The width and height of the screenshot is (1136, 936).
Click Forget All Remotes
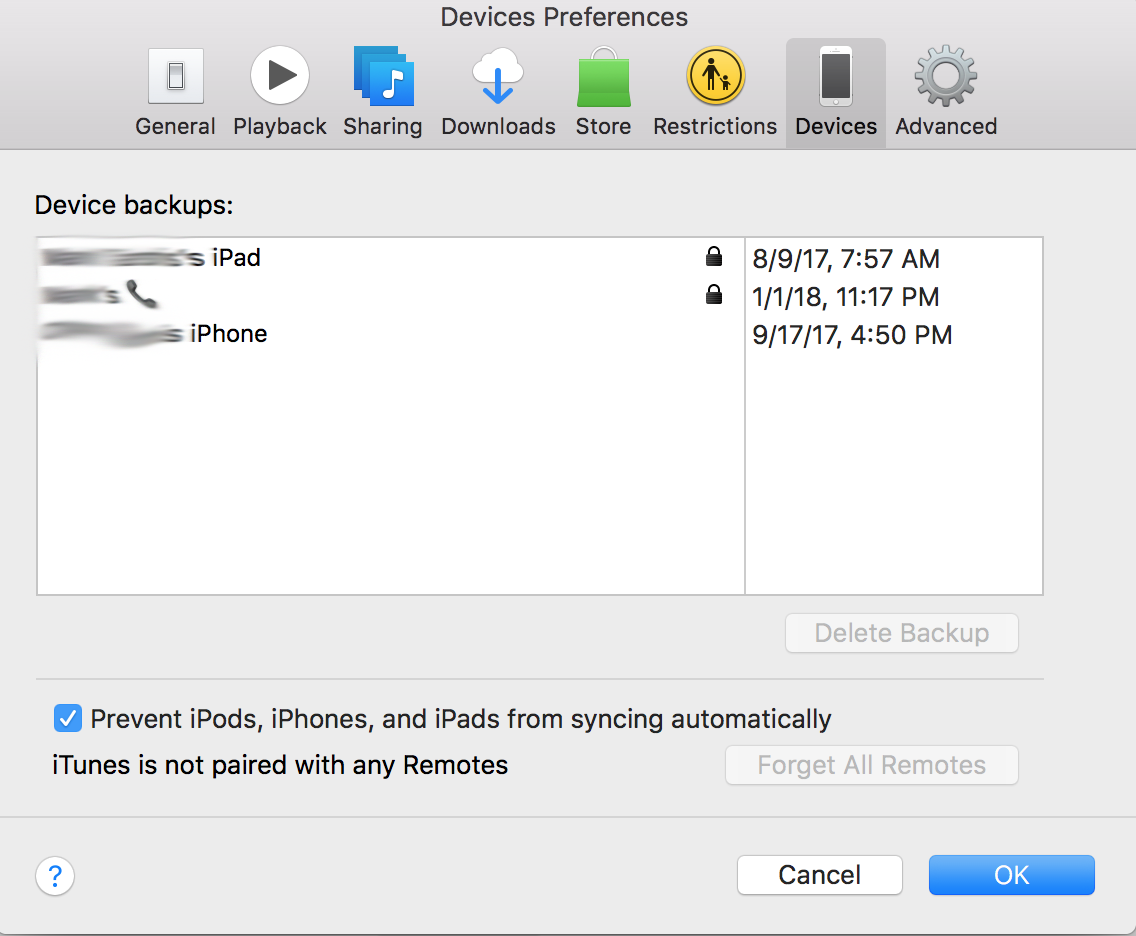point(871,765)
